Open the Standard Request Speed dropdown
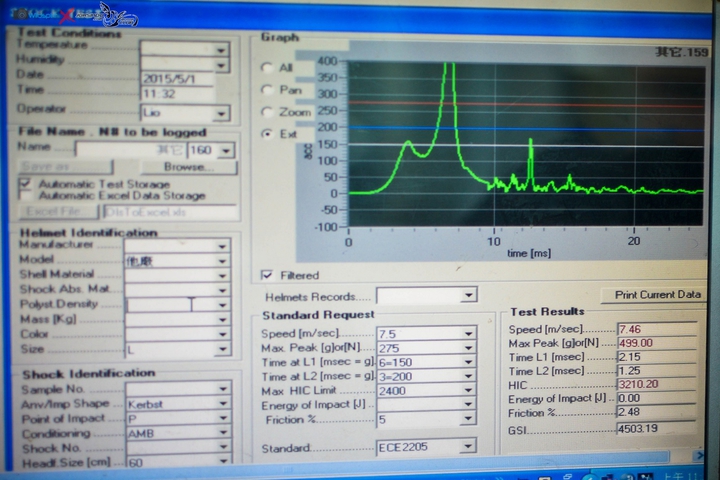 (x=468, y=333)
